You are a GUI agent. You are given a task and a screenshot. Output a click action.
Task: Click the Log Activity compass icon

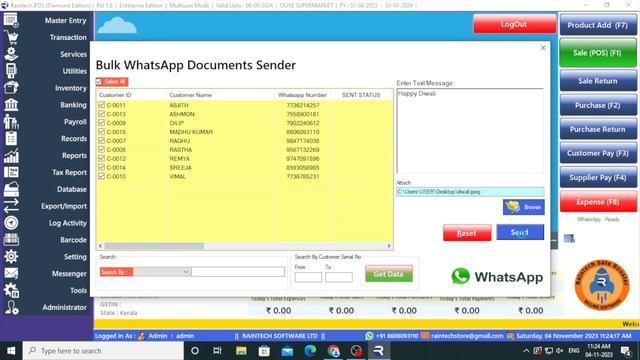[11, 223]
